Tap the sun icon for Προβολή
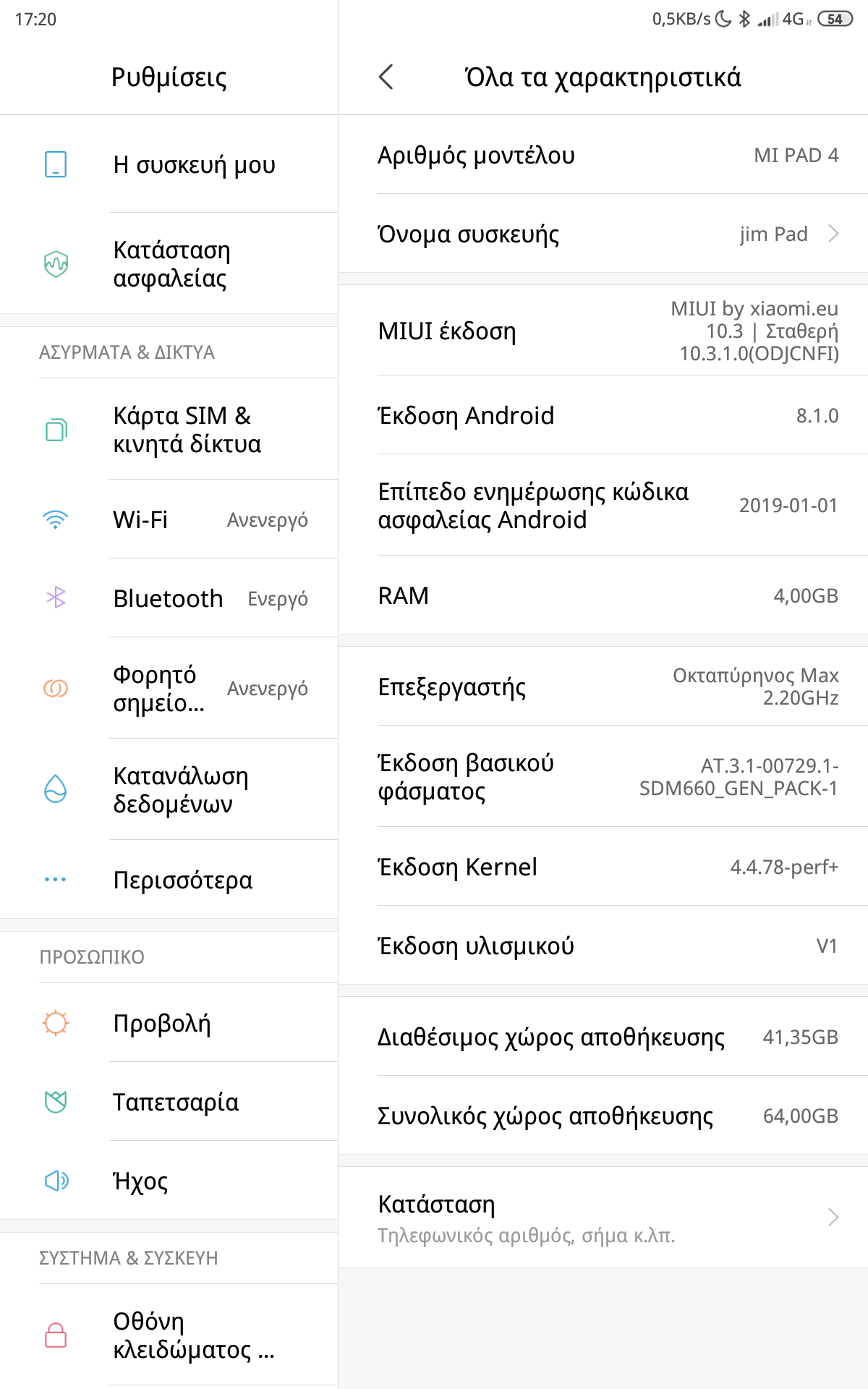The height and width of the screenshot is (1389, 868). pyautogui.click(x=56, y=1023)
